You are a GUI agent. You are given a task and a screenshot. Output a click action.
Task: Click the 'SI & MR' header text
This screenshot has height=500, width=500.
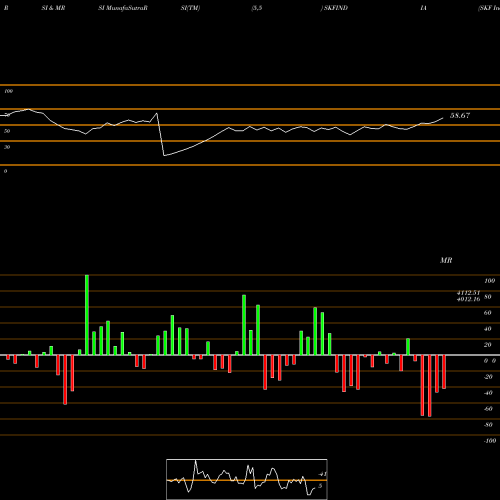pyautogui.click(x=53, y=8)
